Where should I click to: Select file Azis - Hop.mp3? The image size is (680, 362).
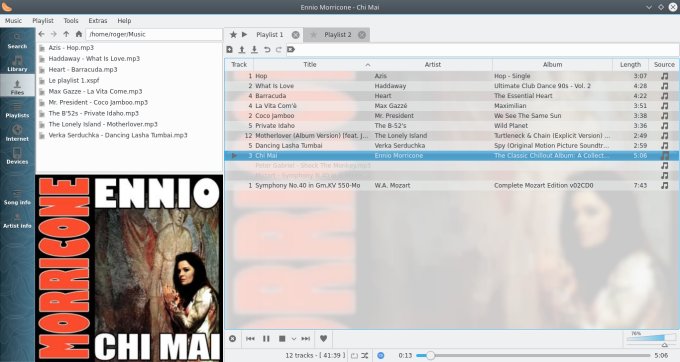(71, 48)
